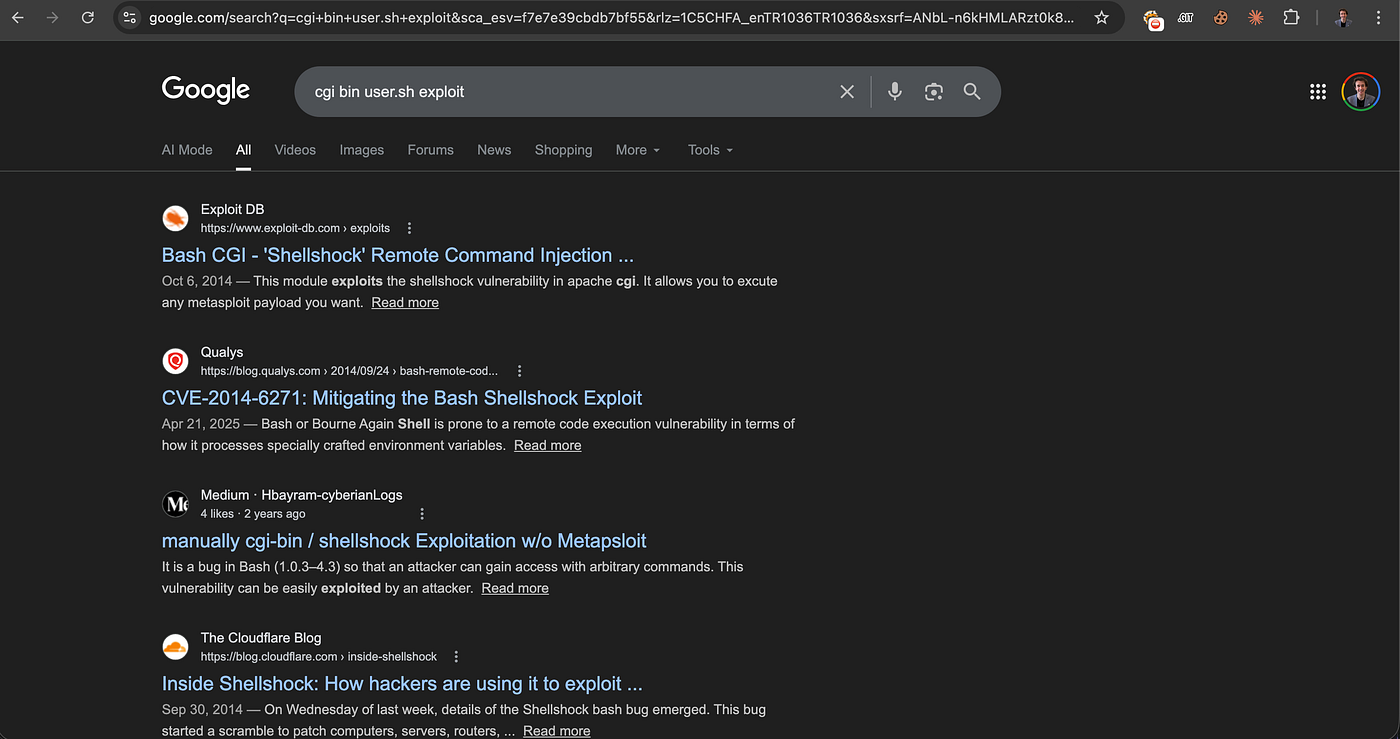Click in the Google search query field
Image resolution: width=1400 pixels, height=739 pixels.
[x=570, y=92]
